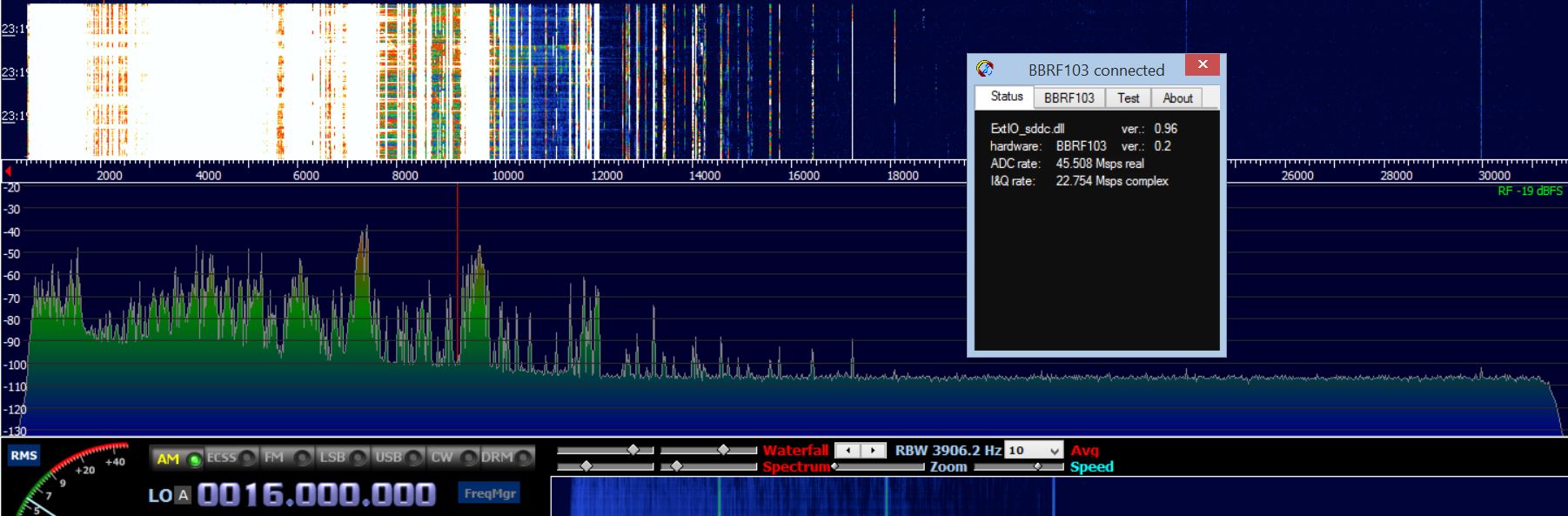Click the 10000 mark on frequency scale
This screenshot has height=516, width=1568.
[x=508, y=176]
